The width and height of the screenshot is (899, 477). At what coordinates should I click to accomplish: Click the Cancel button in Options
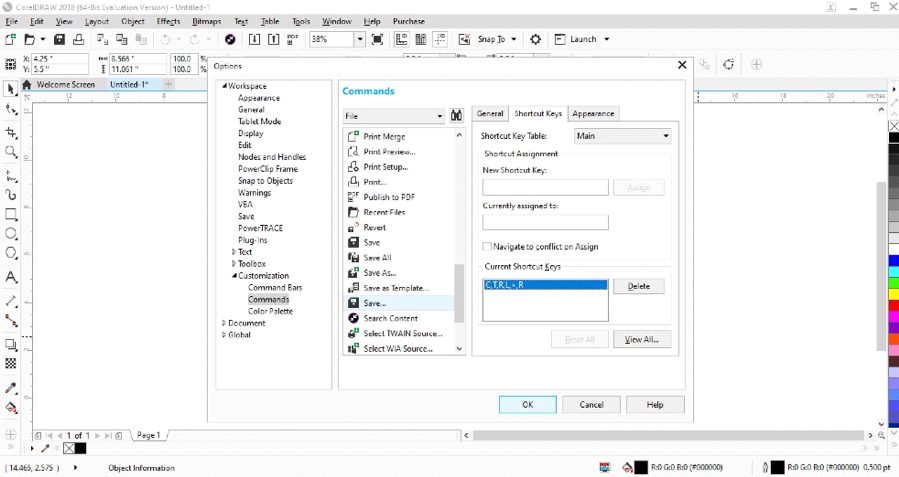tap(591, 405)
